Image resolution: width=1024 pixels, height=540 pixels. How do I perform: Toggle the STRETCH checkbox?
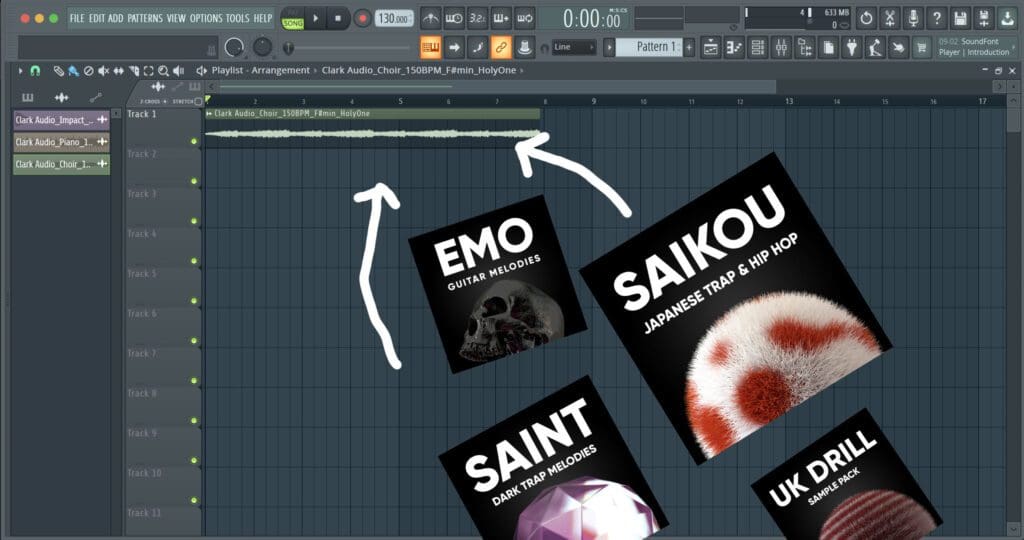pyautogui.click(x=199, y=101)
